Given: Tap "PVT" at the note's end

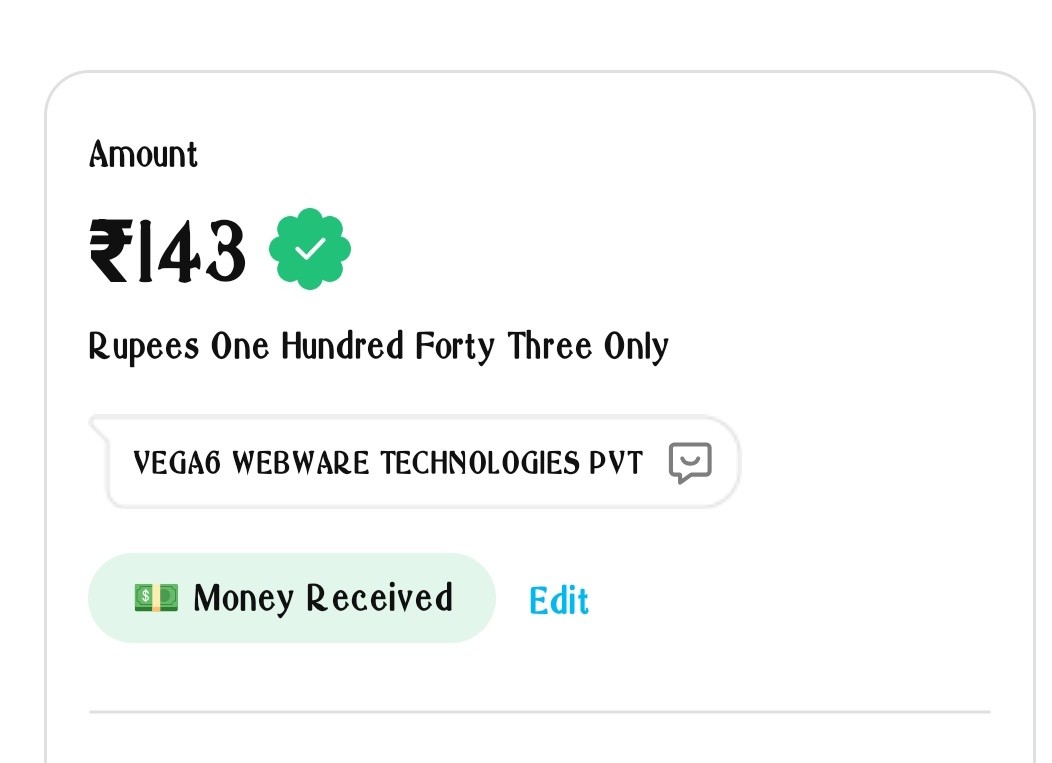Looking at the screenshot, I should click(x=616, y=463).
